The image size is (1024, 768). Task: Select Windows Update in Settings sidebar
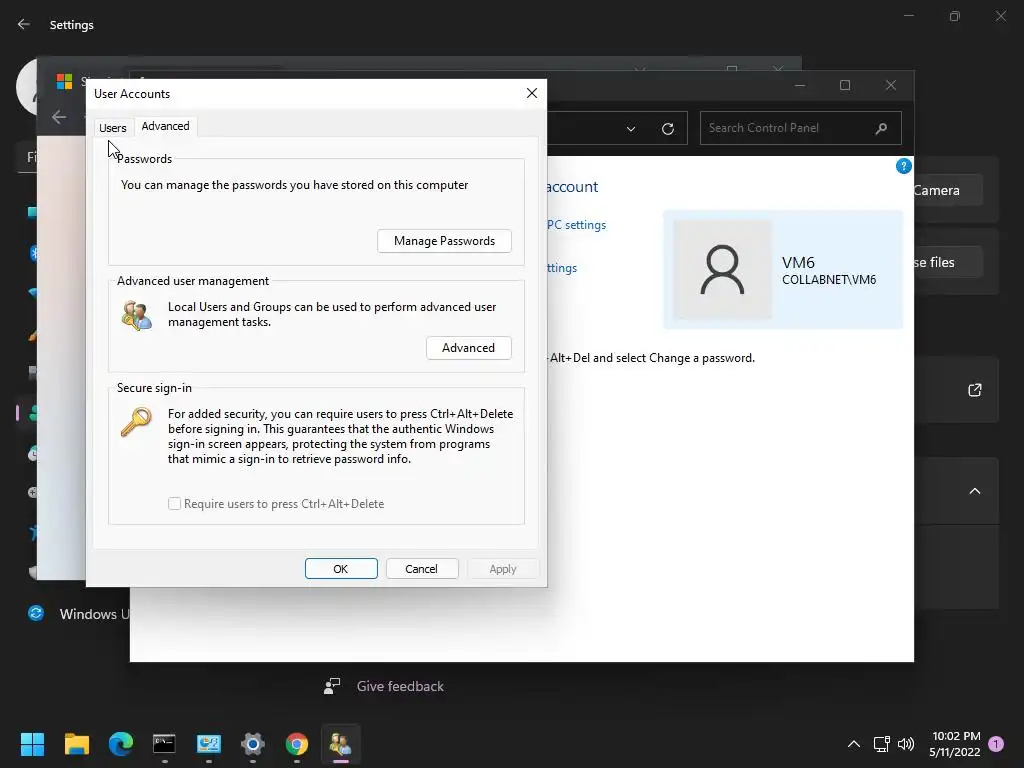coord(78,614)
